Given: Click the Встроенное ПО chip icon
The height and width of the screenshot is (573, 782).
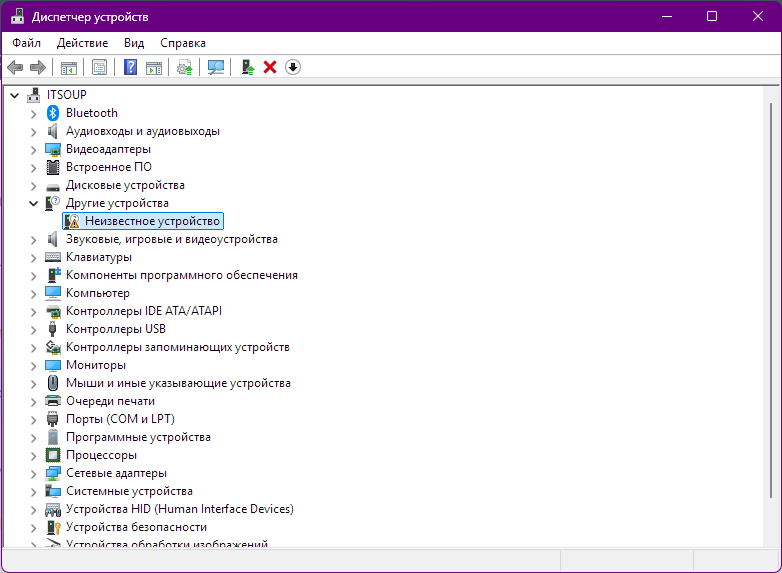Looking at the screenshot, I should (53, 167).
